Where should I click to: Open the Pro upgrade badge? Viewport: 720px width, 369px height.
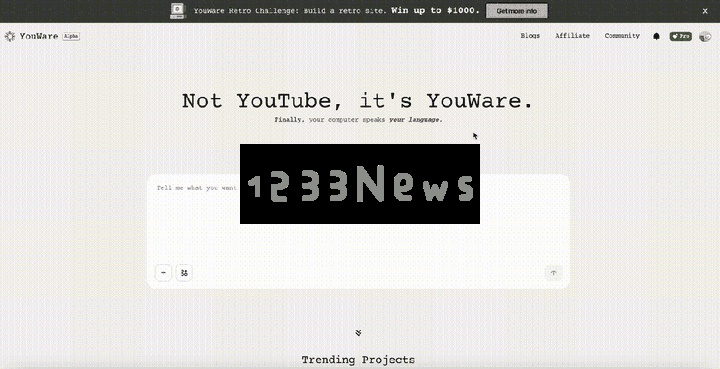point(681,36)
